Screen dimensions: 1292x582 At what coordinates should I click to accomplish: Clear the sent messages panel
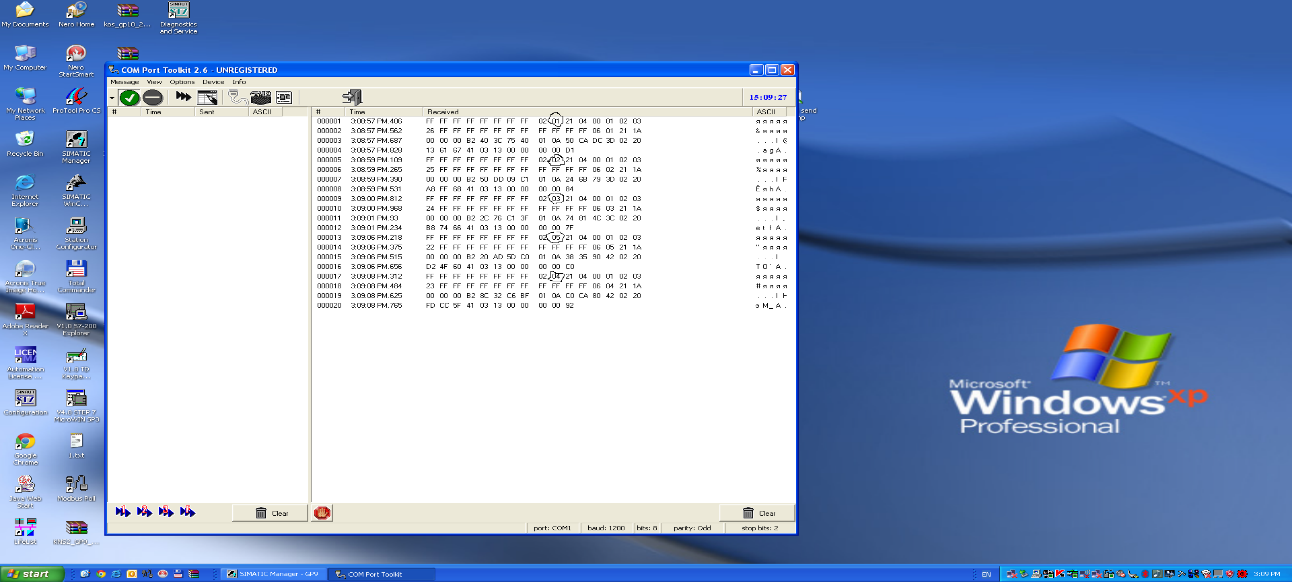point(270,513)
